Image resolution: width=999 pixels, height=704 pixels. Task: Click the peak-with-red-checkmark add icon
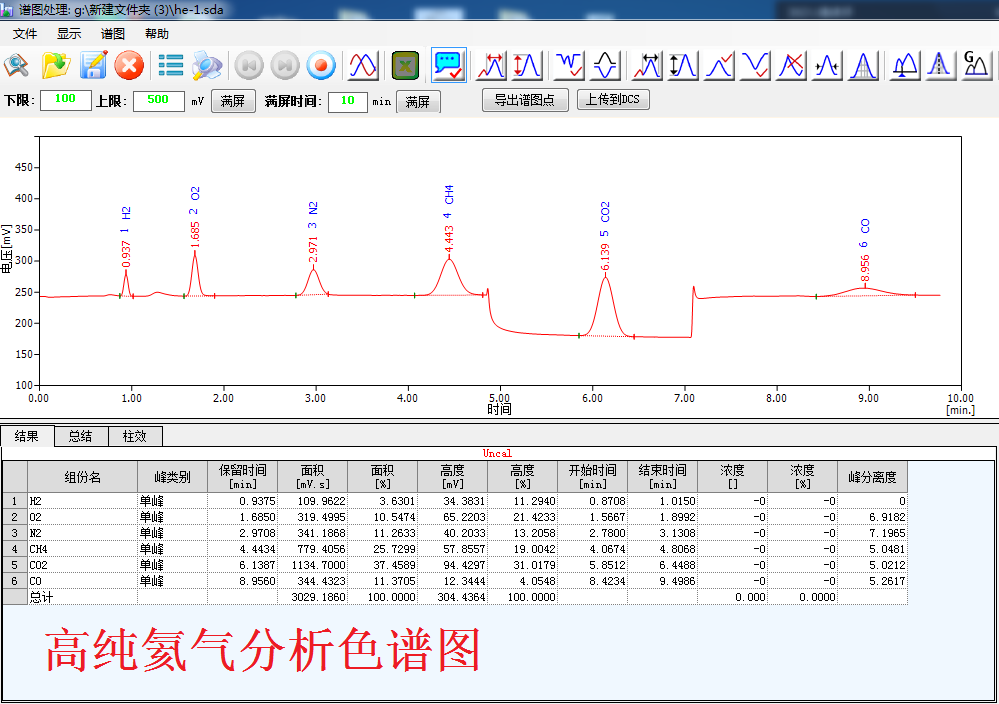[x=719, y=65]
